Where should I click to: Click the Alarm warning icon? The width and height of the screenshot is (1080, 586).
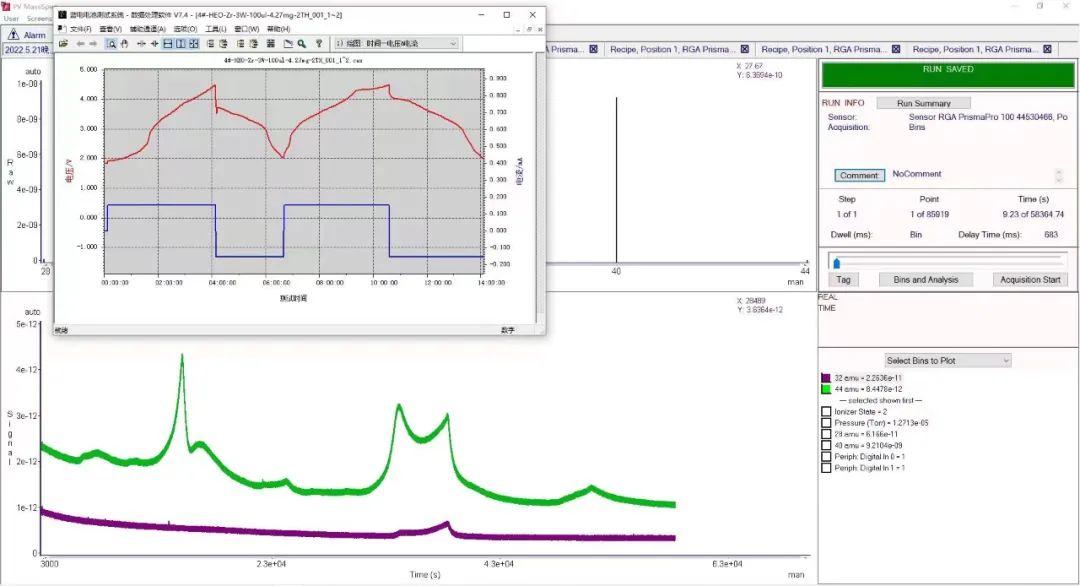coord(13,34)
